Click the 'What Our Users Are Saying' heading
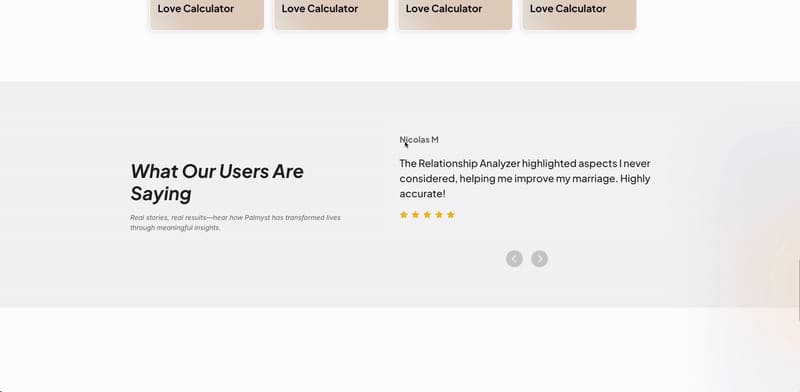 coord(217,182)
